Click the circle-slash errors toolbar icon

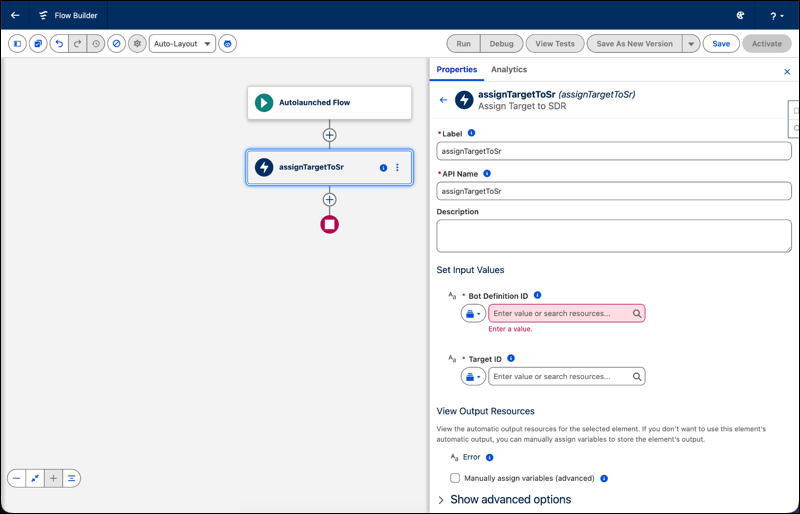[116, 44]
